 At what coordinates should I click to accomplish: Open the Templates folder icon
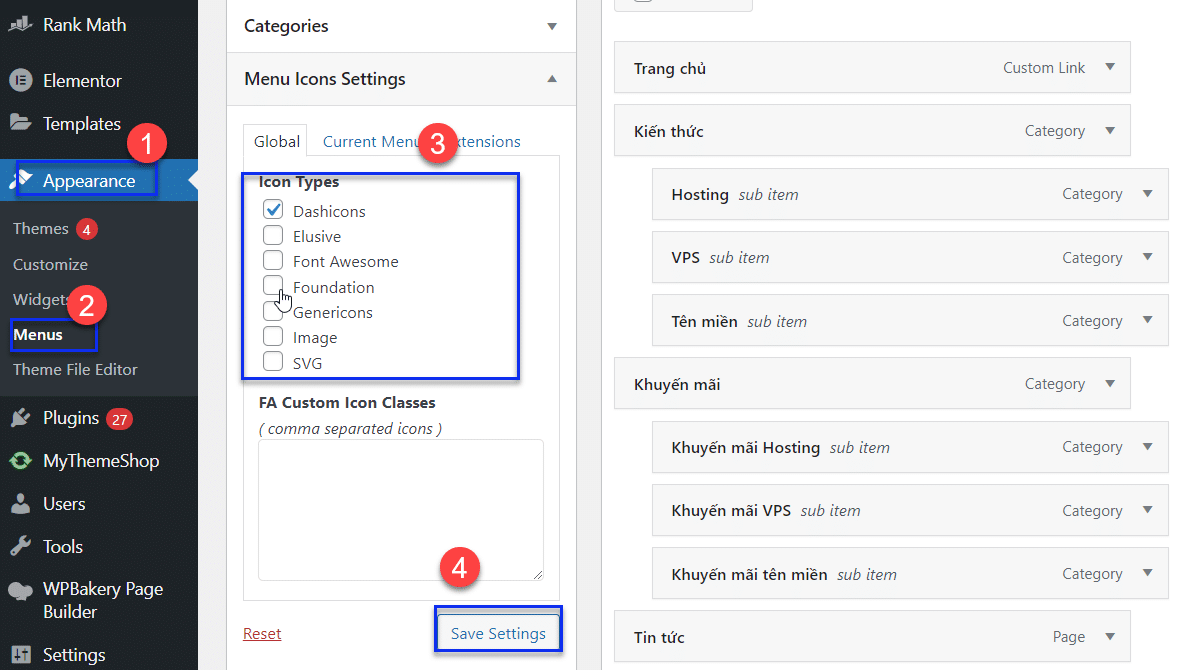click(x=18, y=123)
